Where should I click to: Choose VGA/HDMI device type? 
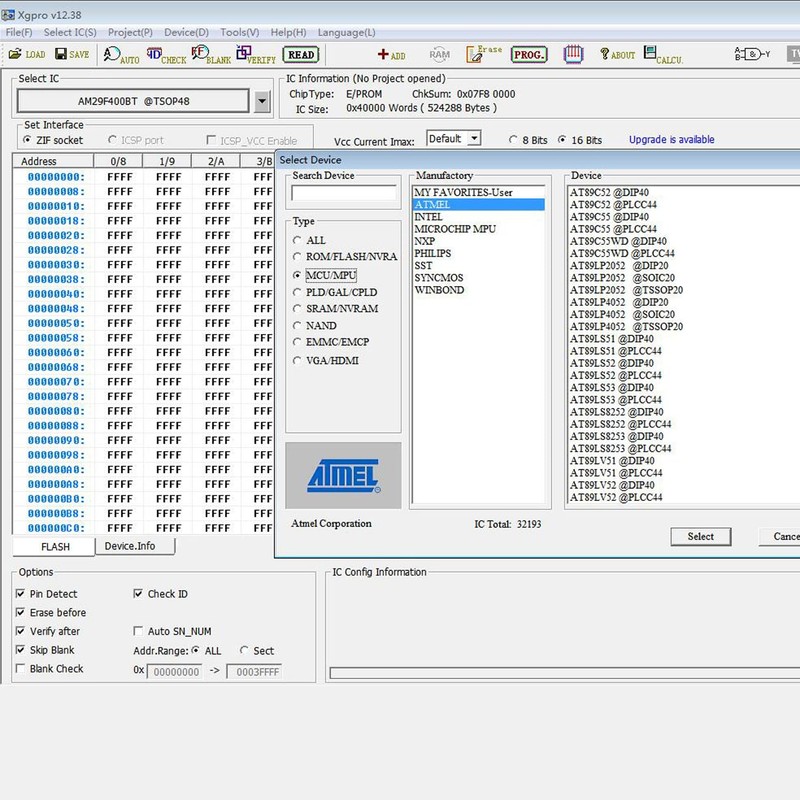[326, 361]
